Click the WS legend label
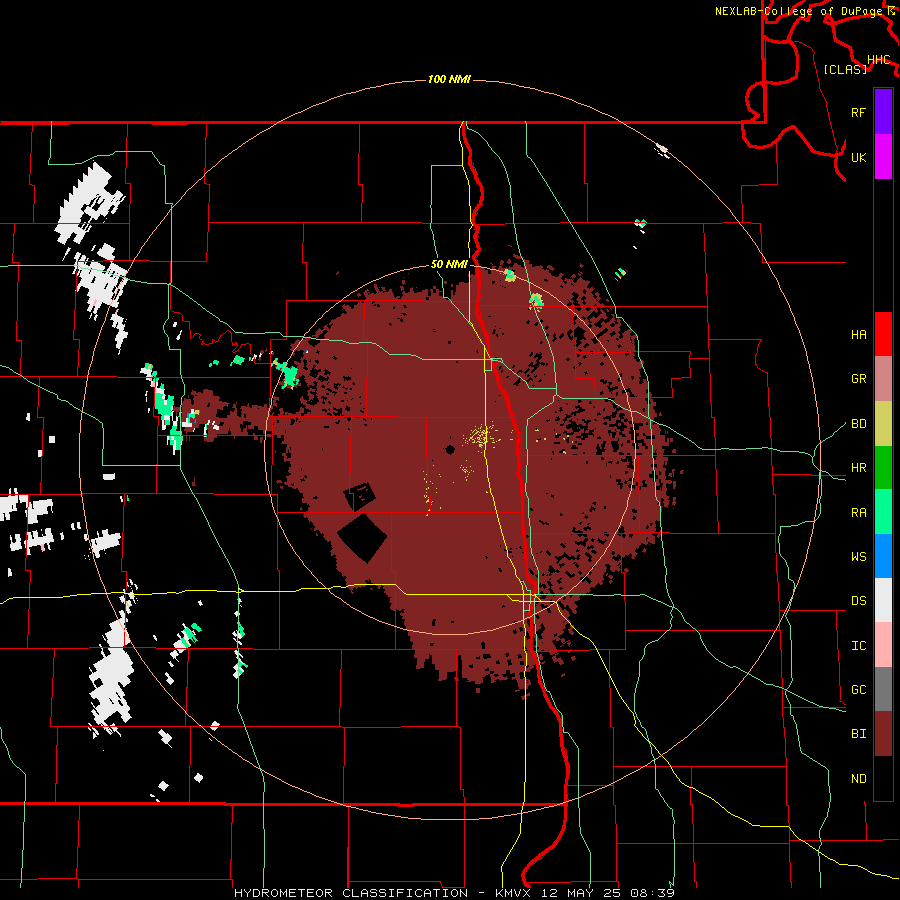Screen dimensions: 900x900 click(858, 557)
